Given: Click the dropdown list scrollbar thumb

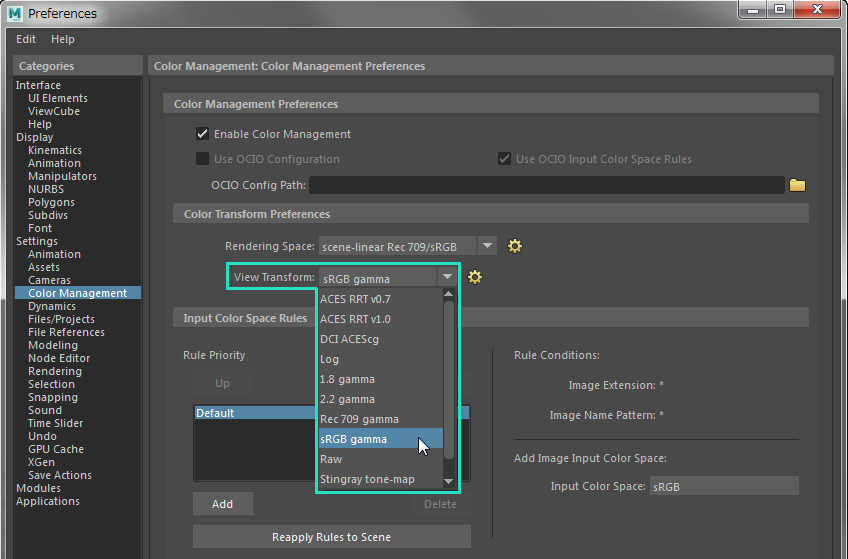Looking at the screenshot, I should pyautogui.click(x=448, y=380).
